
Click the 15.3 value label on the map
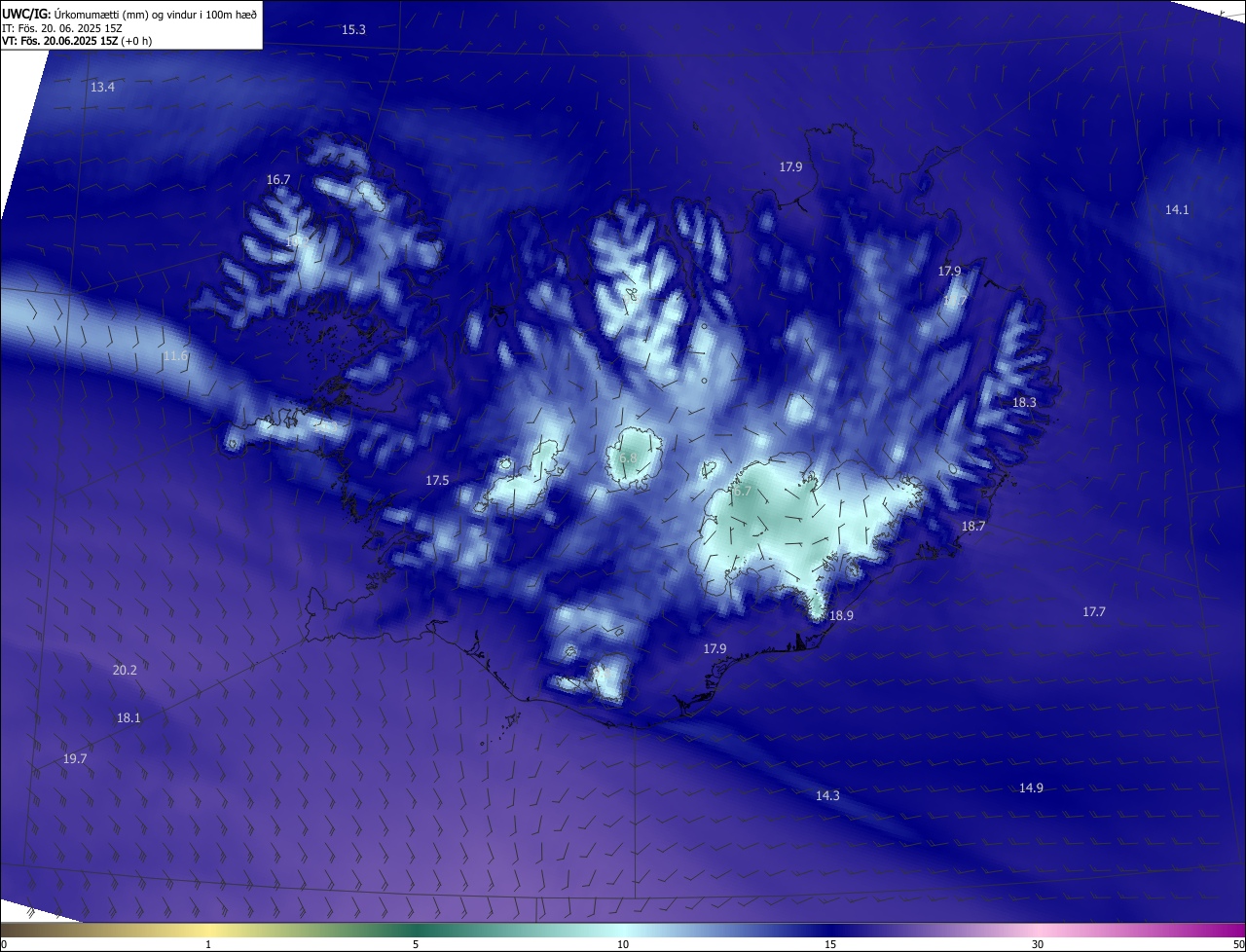coord(353,30)
